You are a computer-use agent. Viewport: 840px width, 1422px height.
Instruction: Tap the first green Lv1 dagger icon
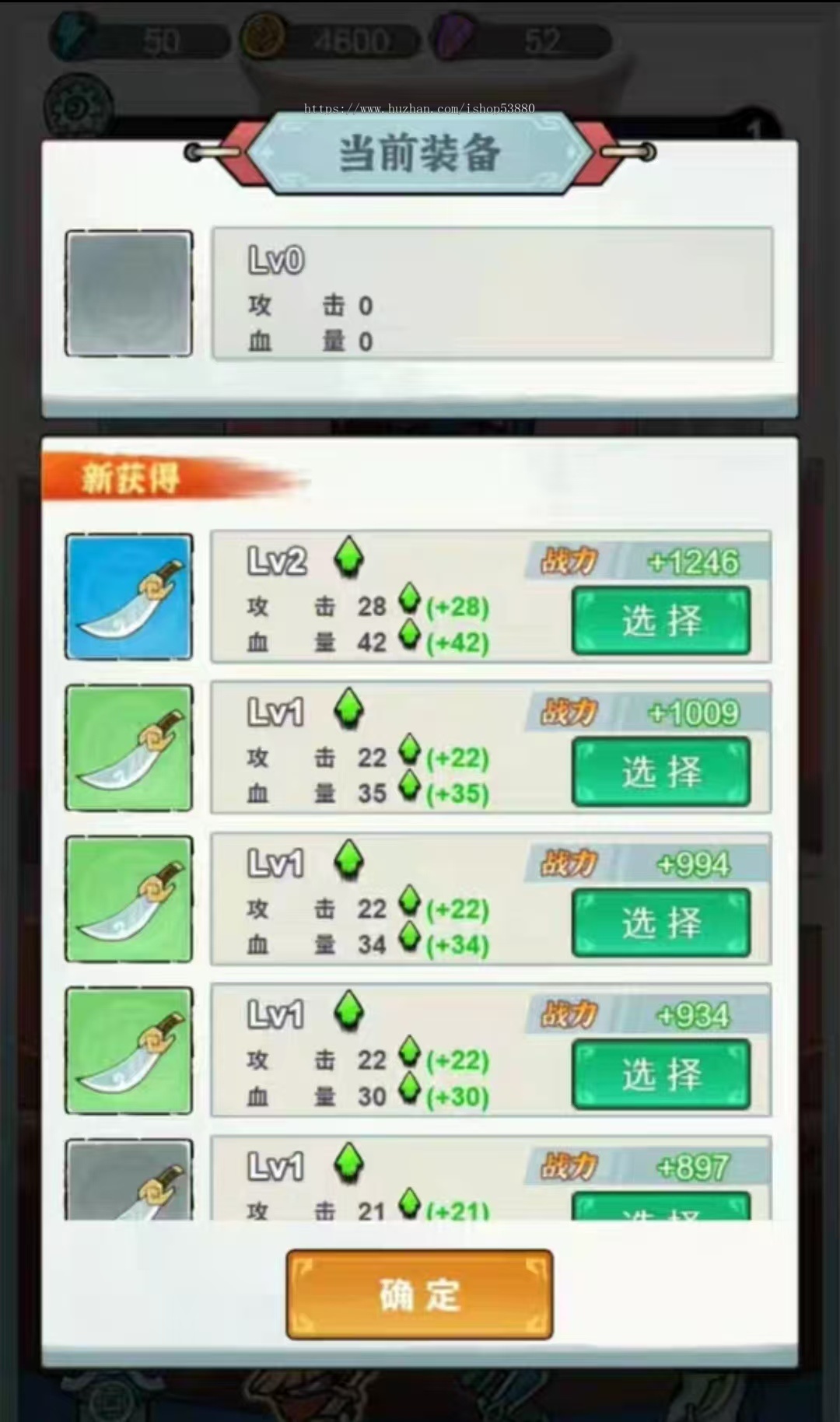coord(129,748)
